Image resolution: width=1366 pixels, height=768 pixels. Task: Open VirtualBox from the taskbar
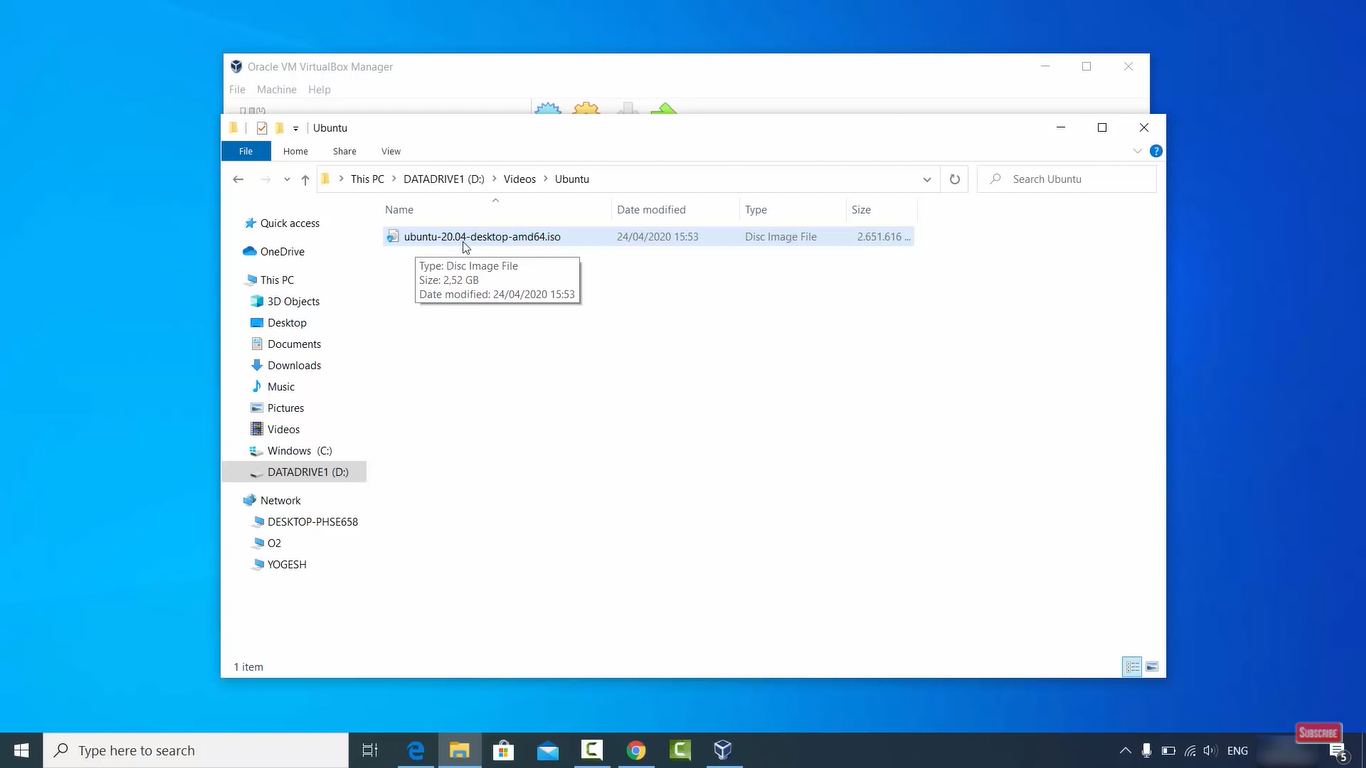point(723,750)
